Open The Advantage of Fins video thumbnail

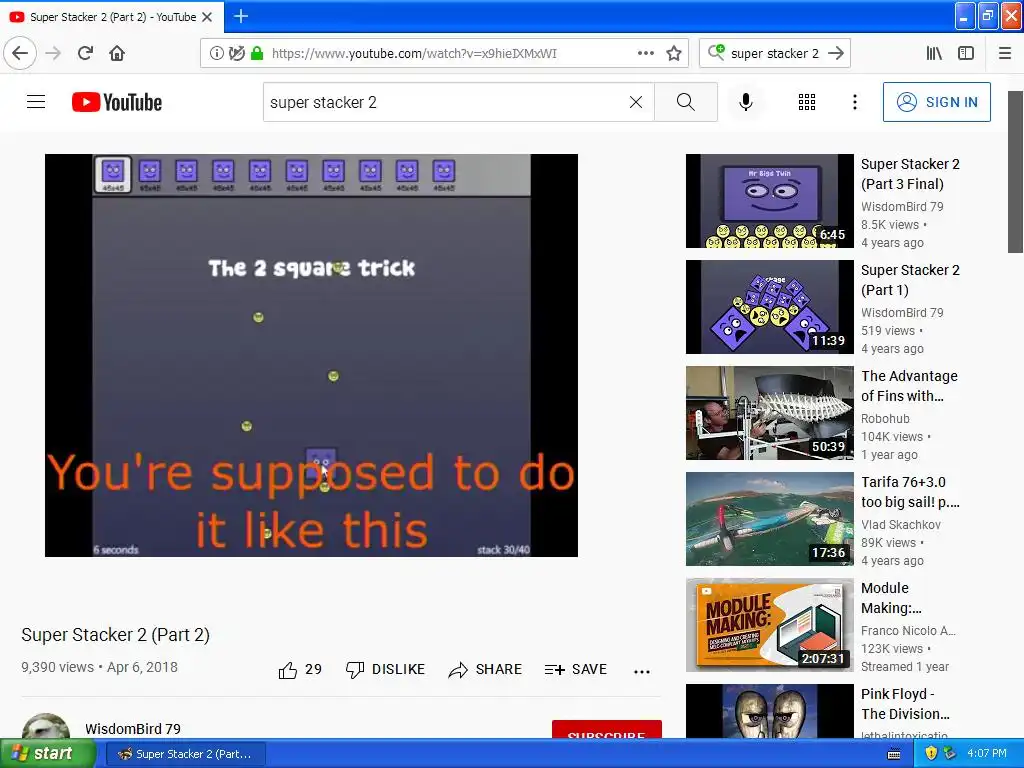pos(769,413)
